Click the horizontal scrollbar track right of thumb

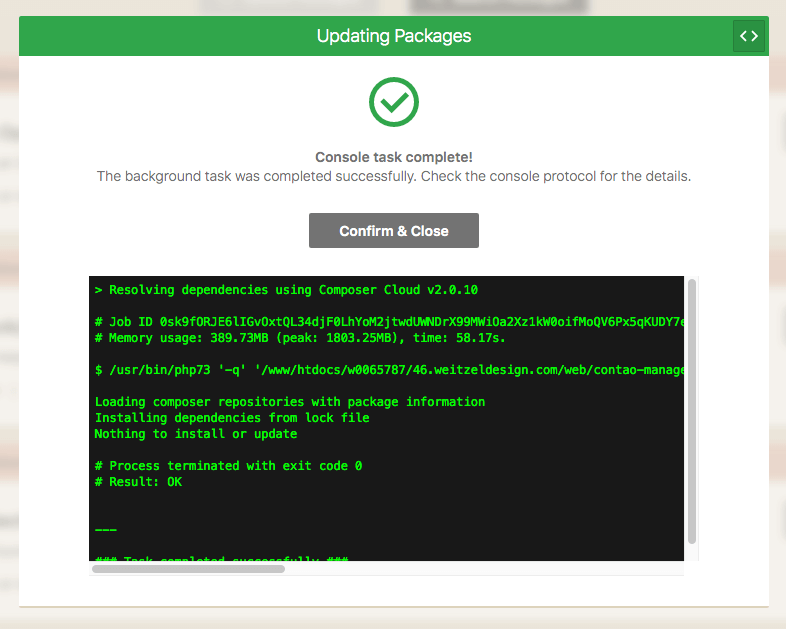[x=480, y=569]
